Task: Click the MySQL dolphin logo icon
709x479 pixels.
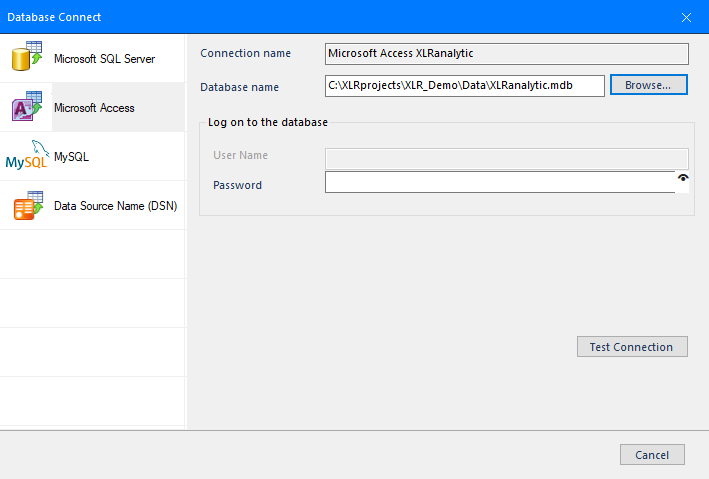Action: [x=27, y=155]
